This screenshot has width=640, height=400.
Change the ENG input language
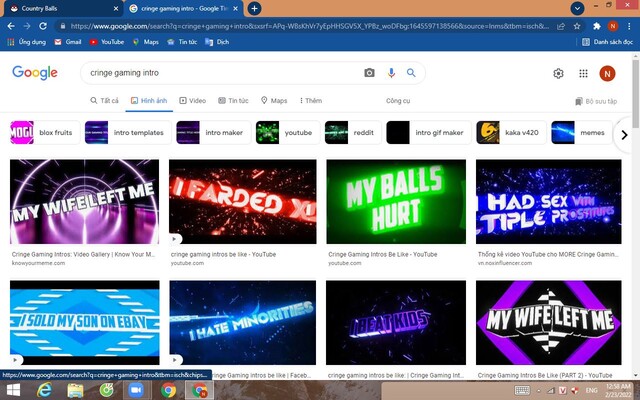[x=591, y=391]
